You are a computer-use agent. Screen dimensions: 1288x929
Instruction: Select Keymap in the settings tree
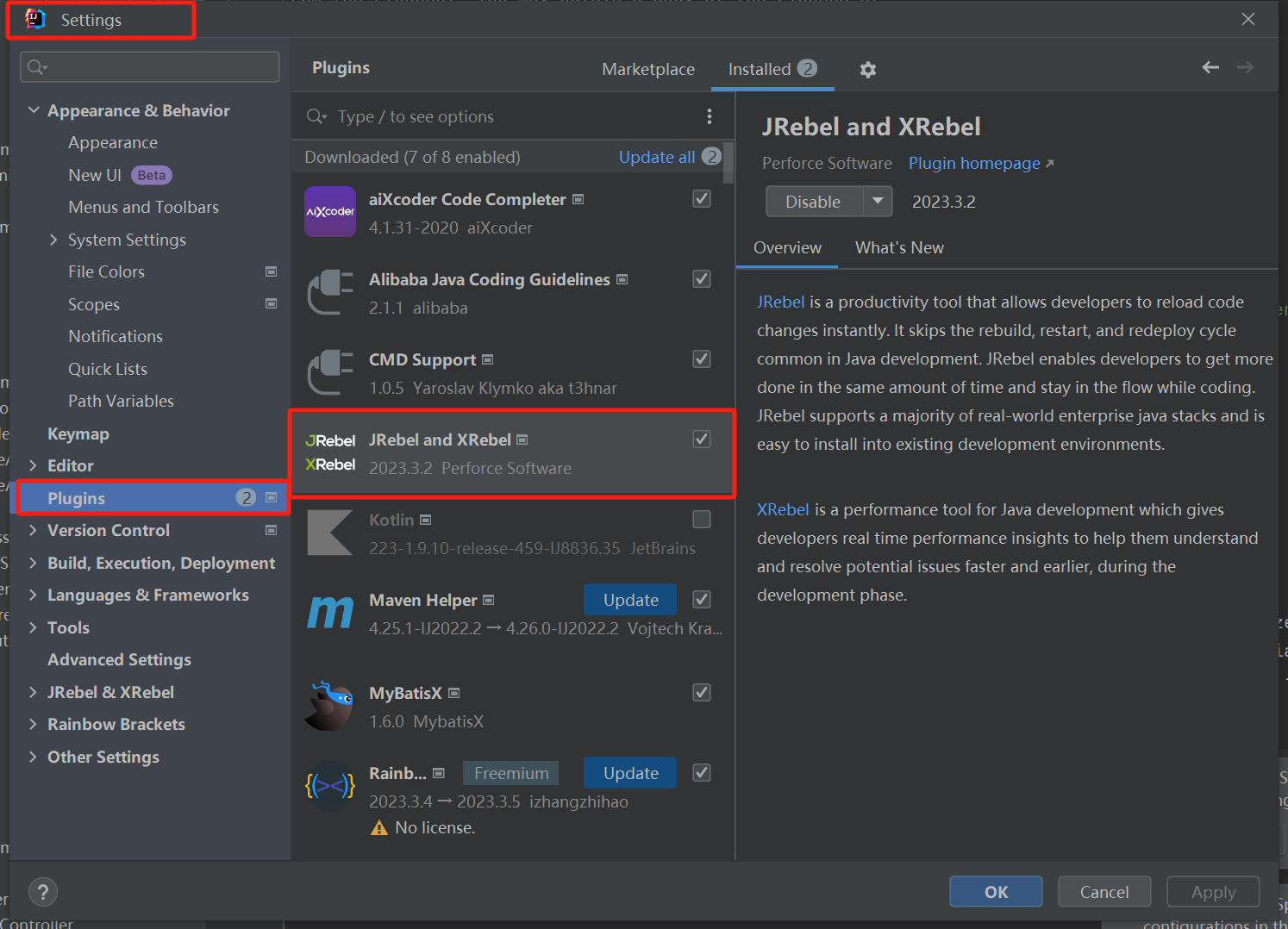pos(78,433)
